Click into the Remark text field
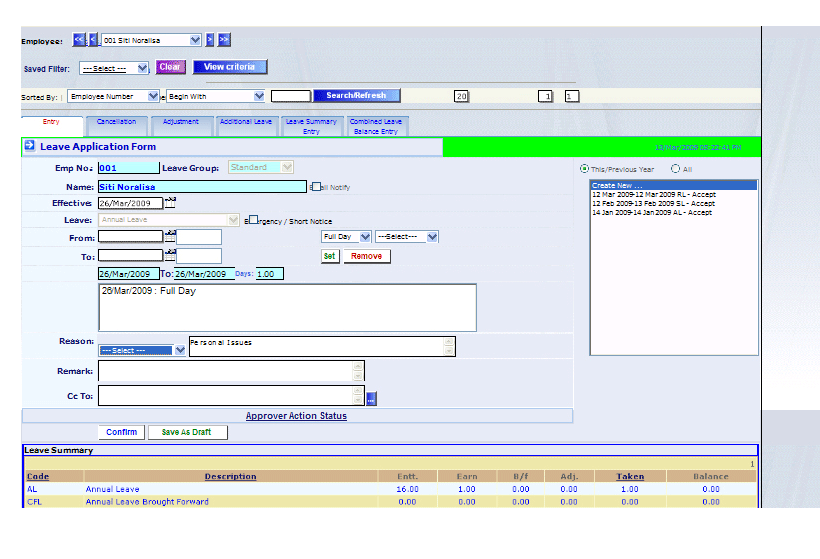The height and width of the screenshot is (559, 820). tap(225, 371)
